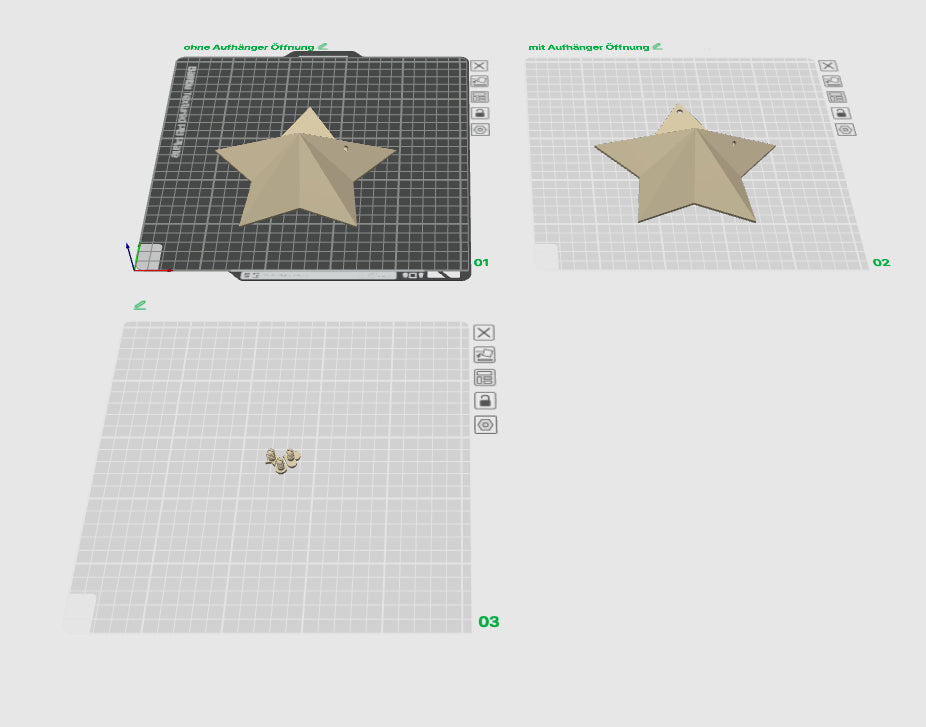Auto-arrange objects on plate 03
Viewport: 926px width, 727px height.
pyautogui.click(x=485, y=377)
